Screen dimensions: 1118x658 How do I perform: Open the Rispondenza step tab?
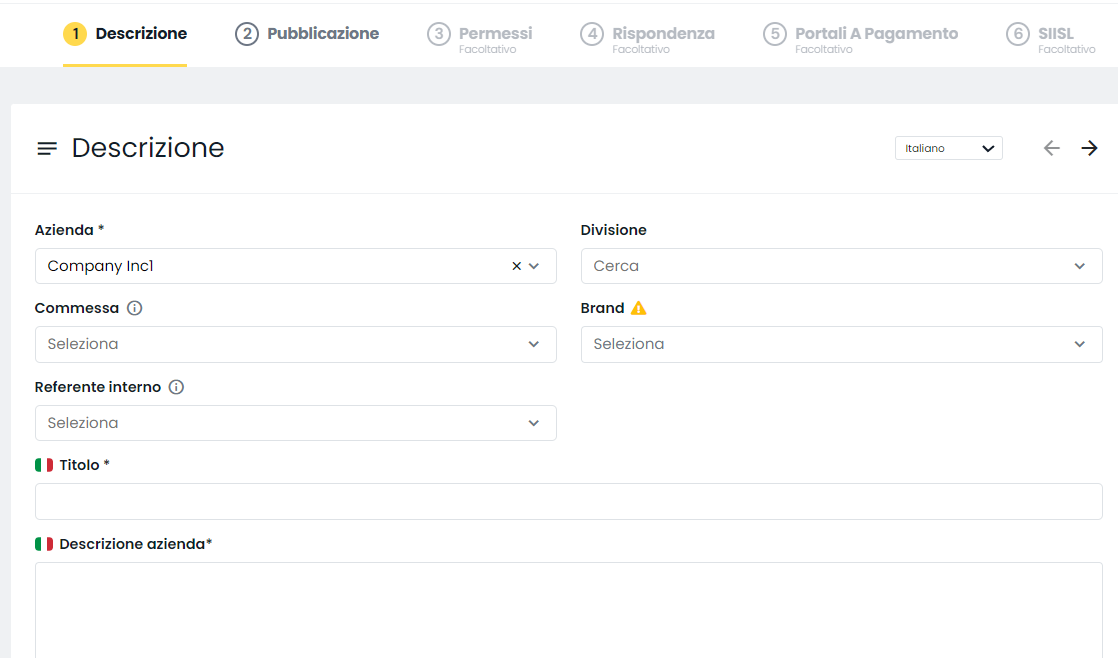(647, 38)
